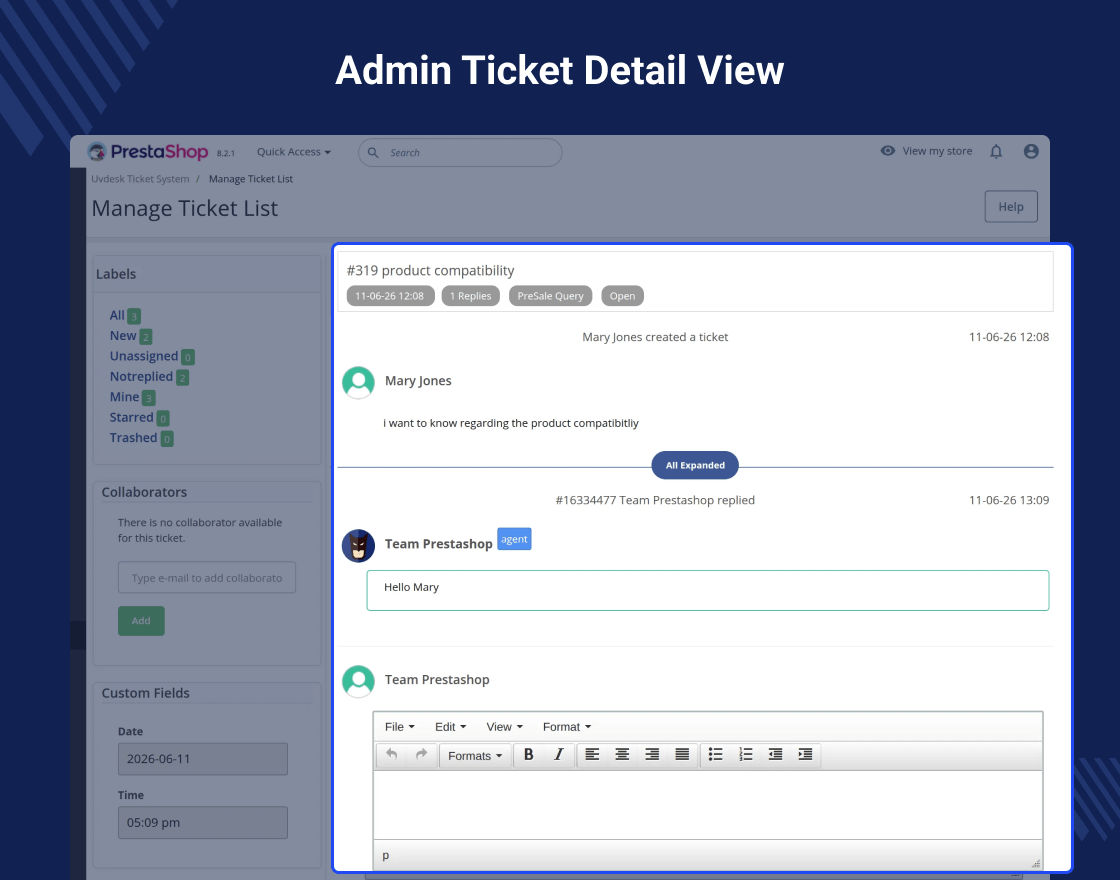This screenshot has height=880, width=1120.
Task: Click the PreSale Query badge
Action: 551,296
